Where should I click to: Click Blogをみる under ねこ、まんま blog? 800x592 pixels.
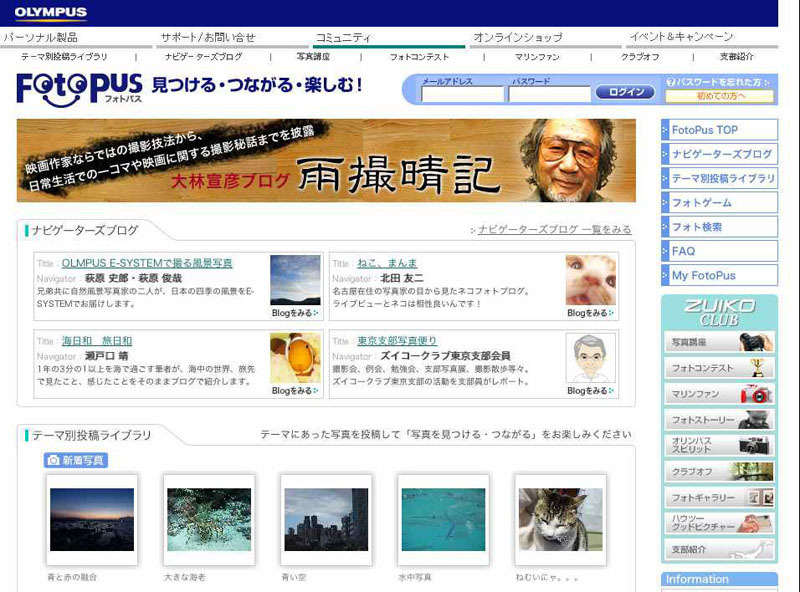(x=590, y=313)
